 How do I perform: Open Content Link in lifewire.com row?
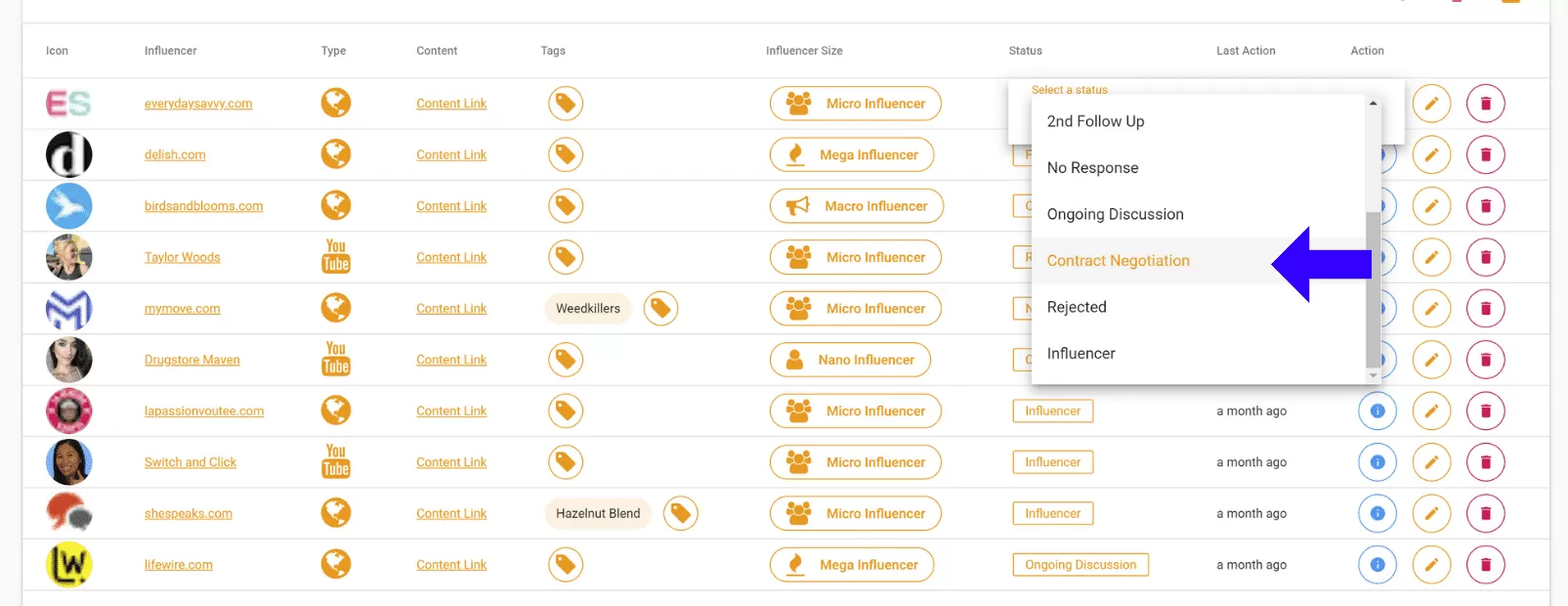pos(451,565)
